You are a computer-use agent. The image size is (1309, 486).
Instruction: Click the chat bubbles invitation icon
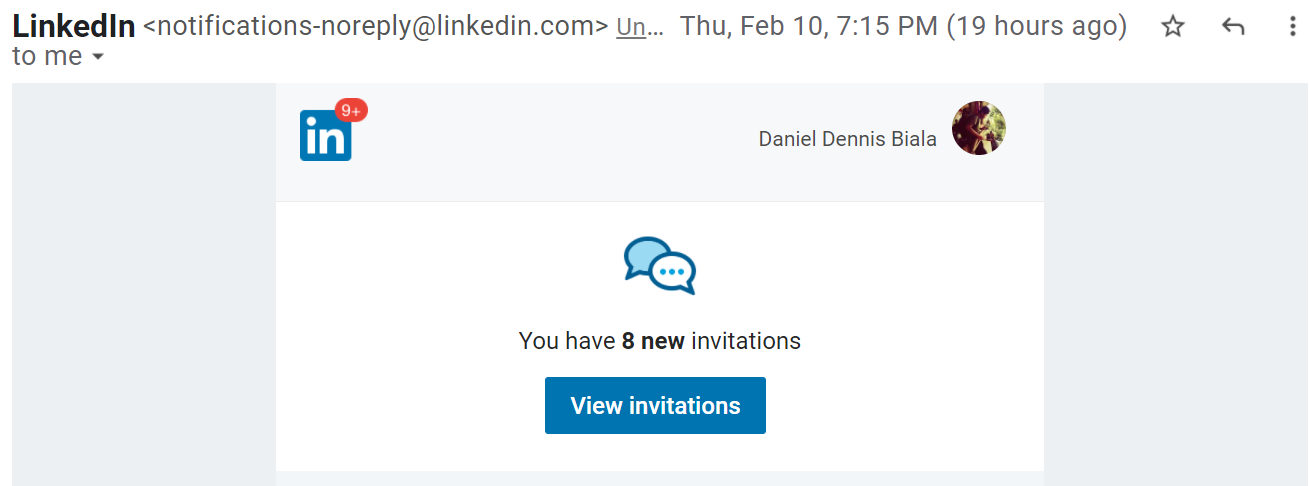(659, 266)
